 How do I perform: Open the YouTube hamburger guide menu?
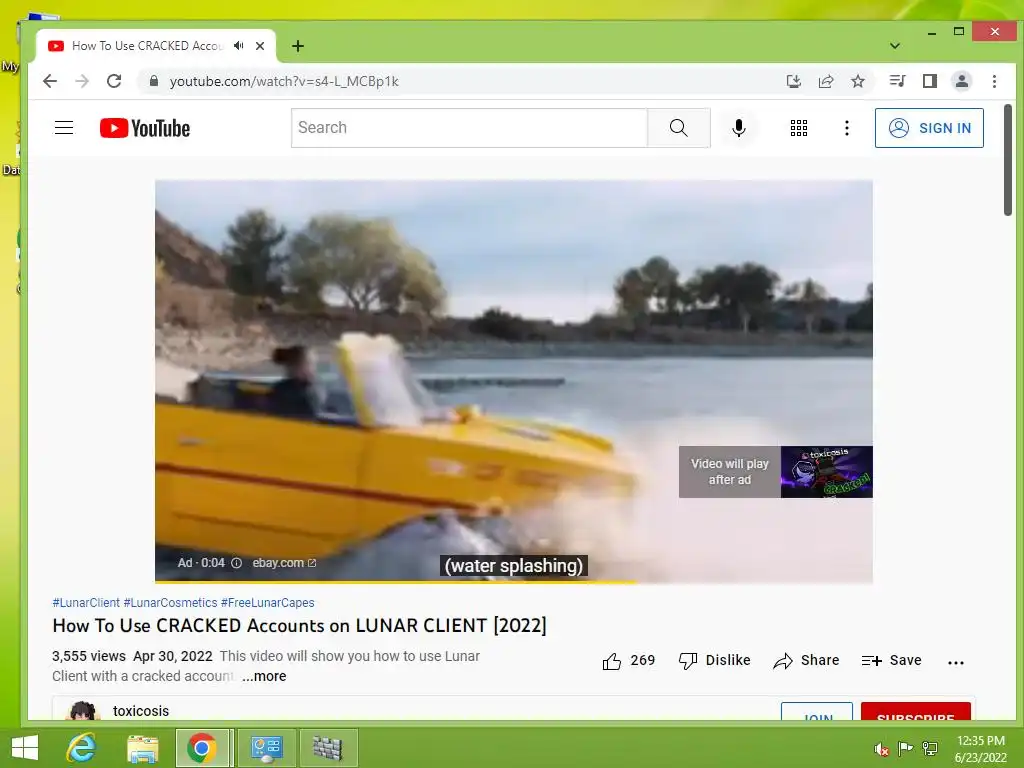pos(64,128)
